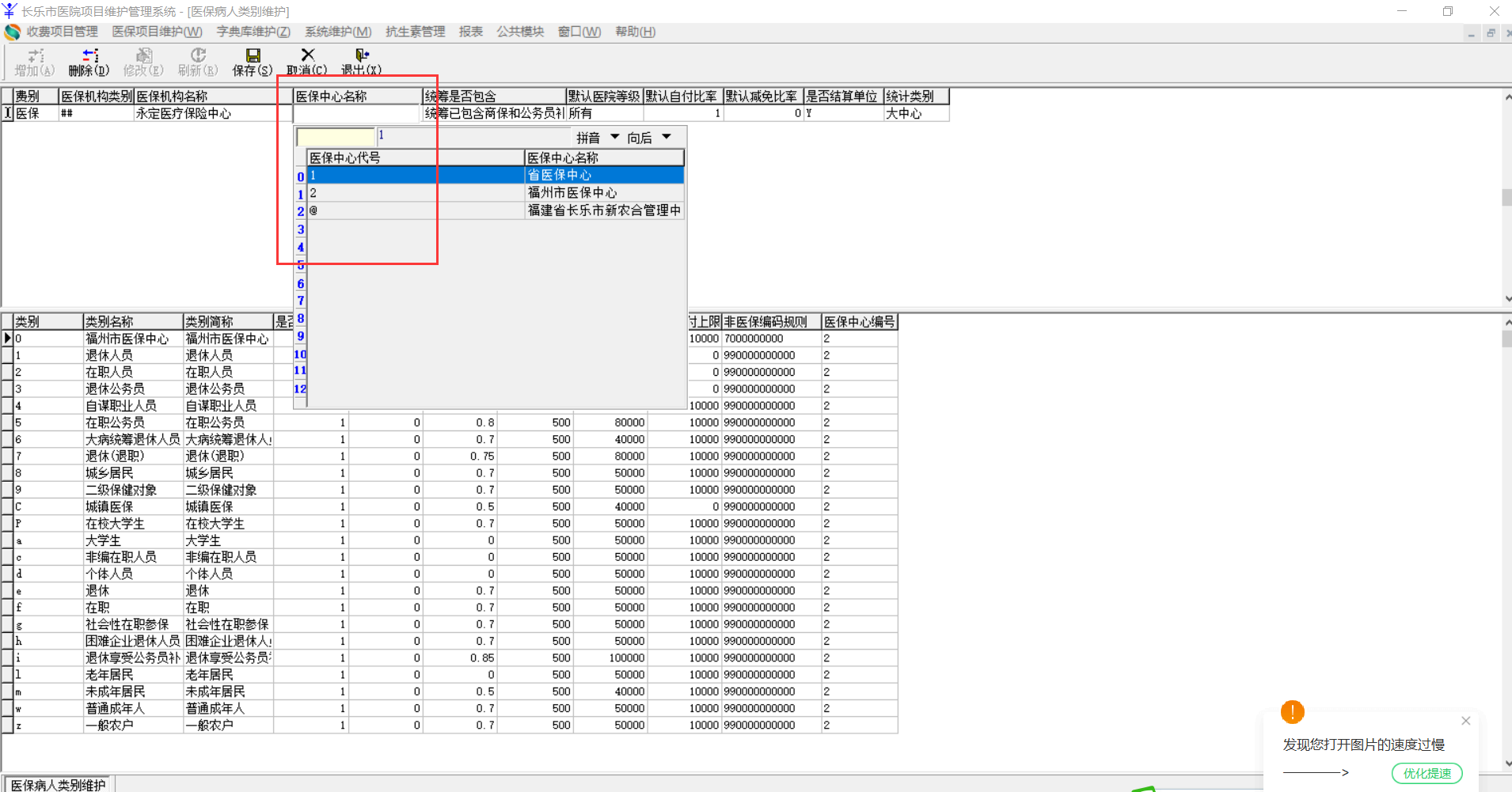The image size is (1512, 792).
Task: Click the 默认医院等级 column header
Action: pyautogui.click(x=605, y=96)
